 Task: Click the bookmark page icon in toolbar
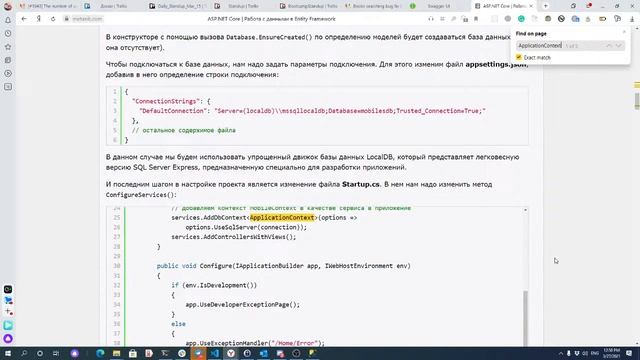[x=476, y=19]
